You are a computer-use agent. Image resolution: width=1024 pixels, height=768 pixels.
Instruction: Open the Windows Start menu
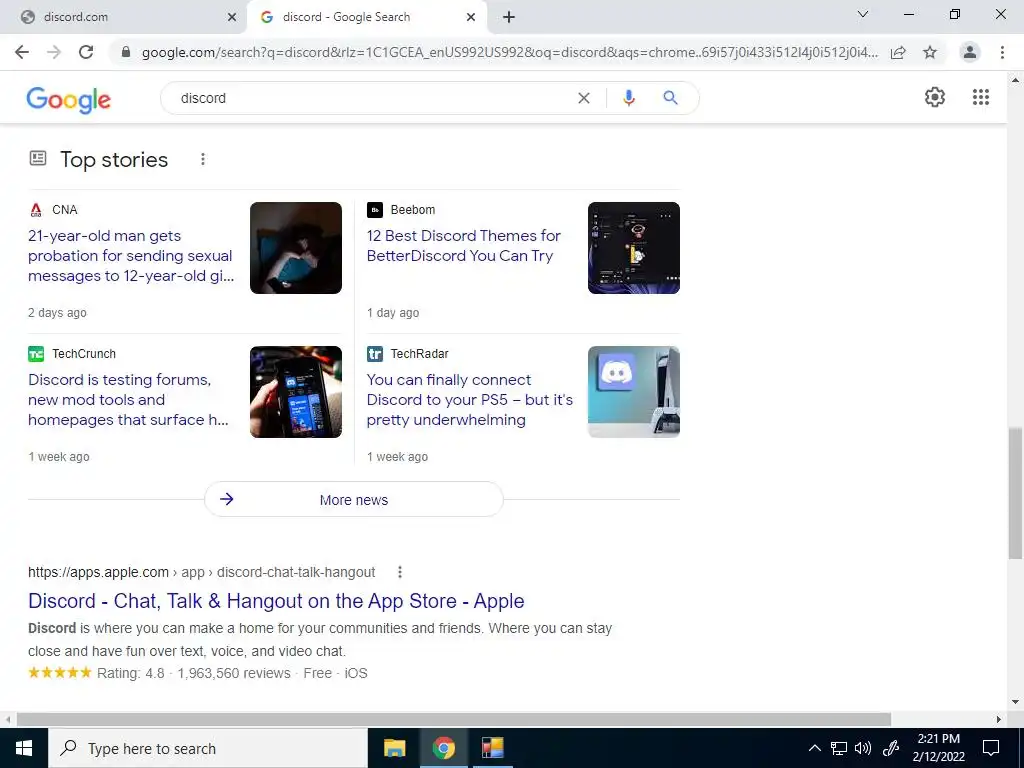coord(24,748)
